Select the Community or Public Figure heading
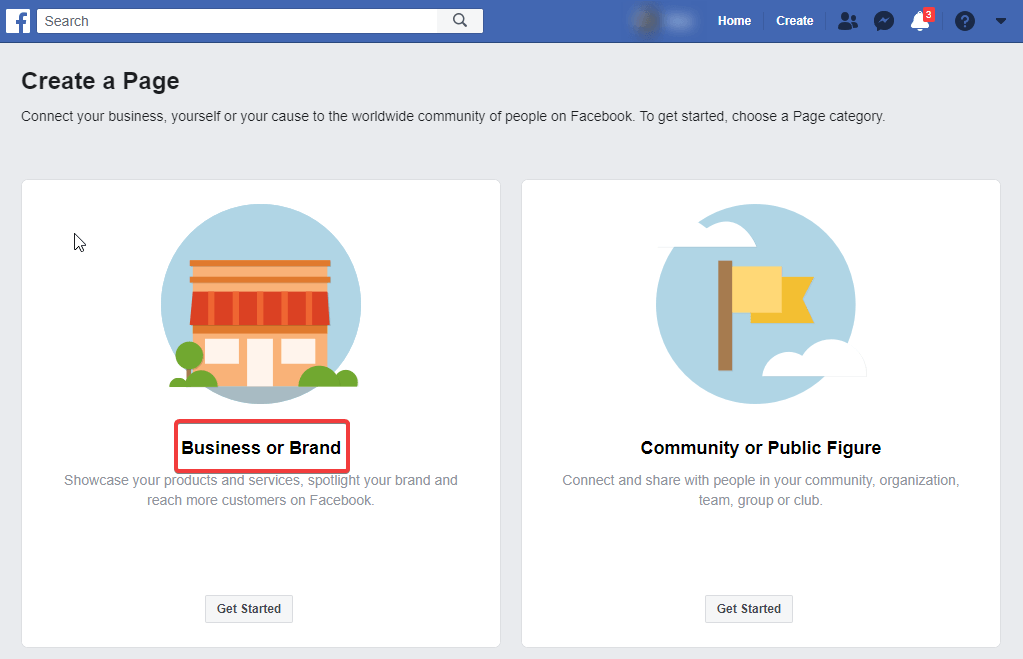The width and height of the screenshot is (1023, 659). point(760,447)
